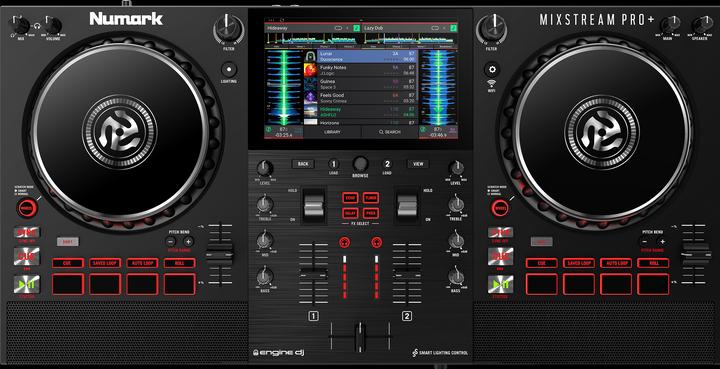Open the LIBRARY tab on the touchscreen

pyautogui.click(x=332, y=132)
